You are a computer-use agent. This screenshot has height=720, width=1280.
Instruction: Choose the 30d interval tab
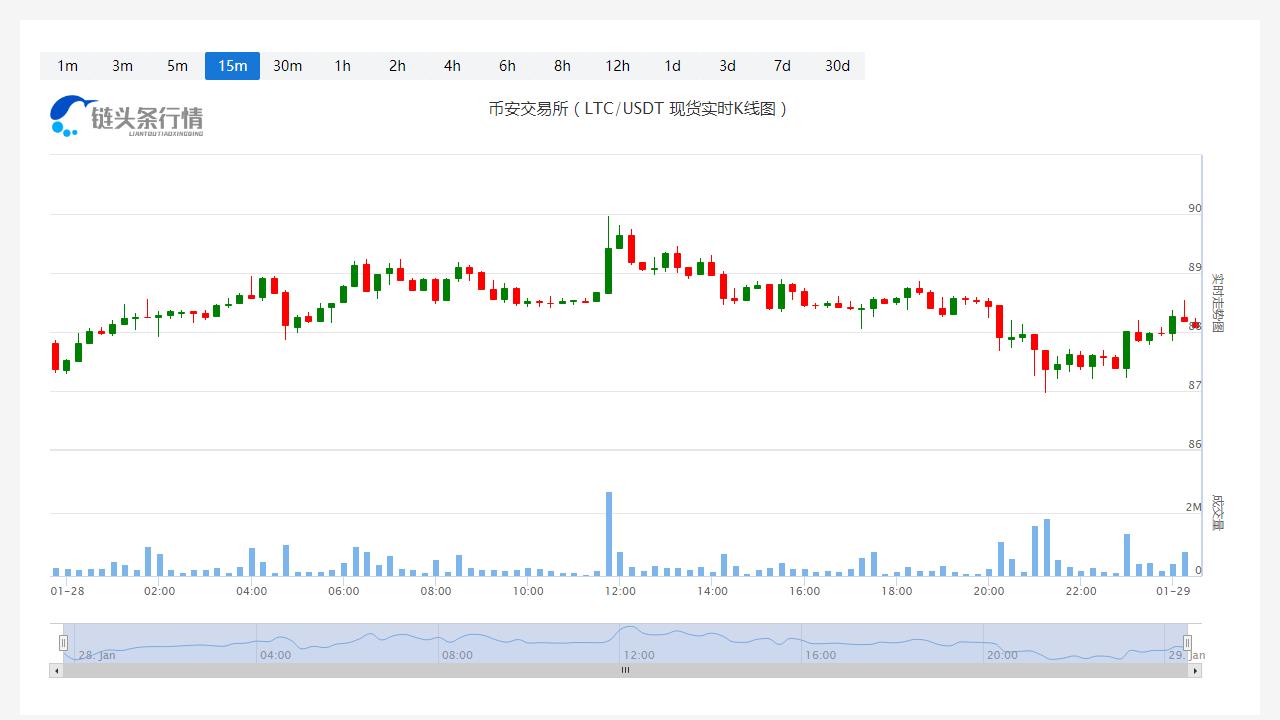(837, 66)
